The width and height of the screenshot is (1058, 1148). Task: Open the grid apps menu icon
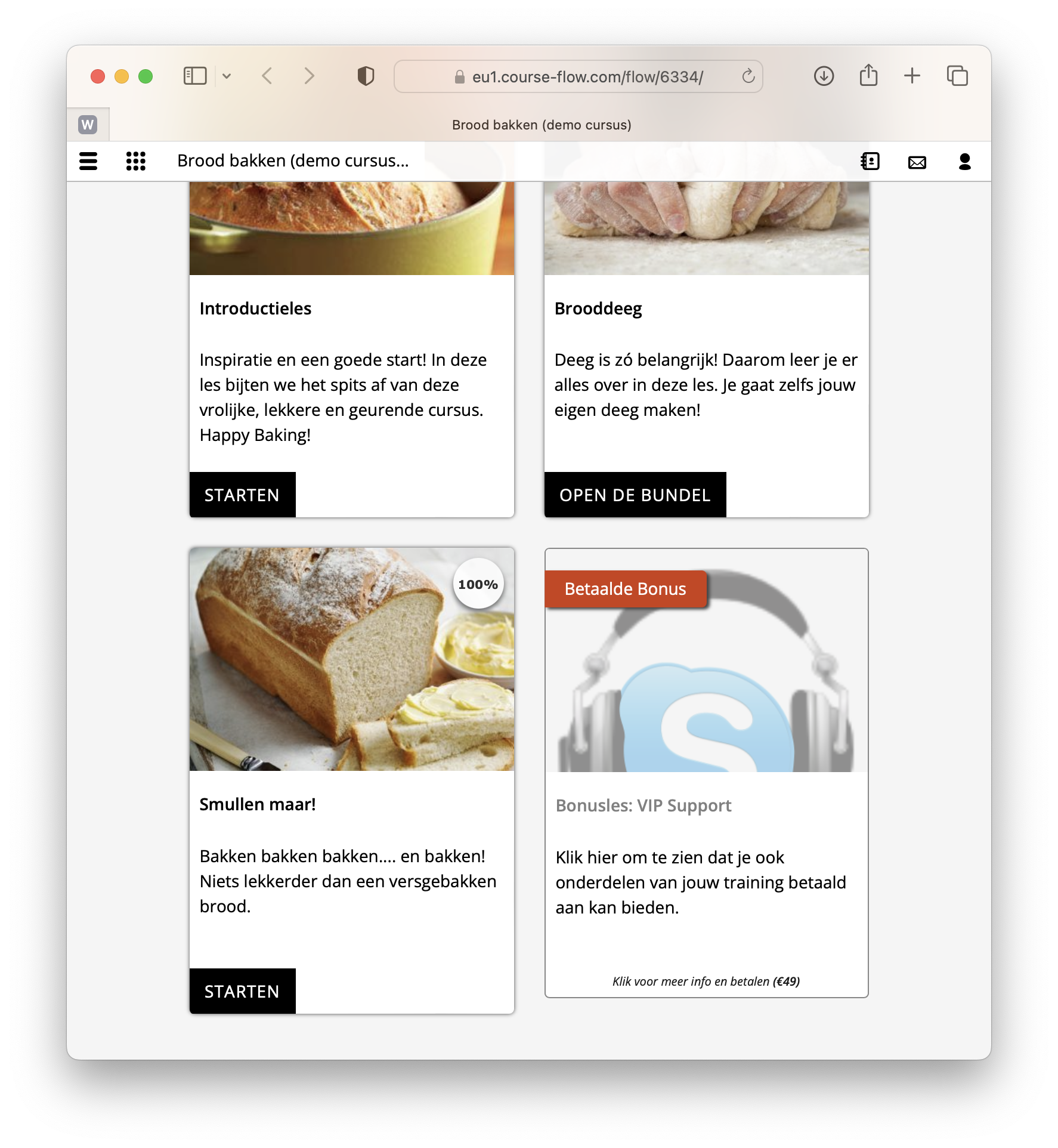click(x=136, y=161)
